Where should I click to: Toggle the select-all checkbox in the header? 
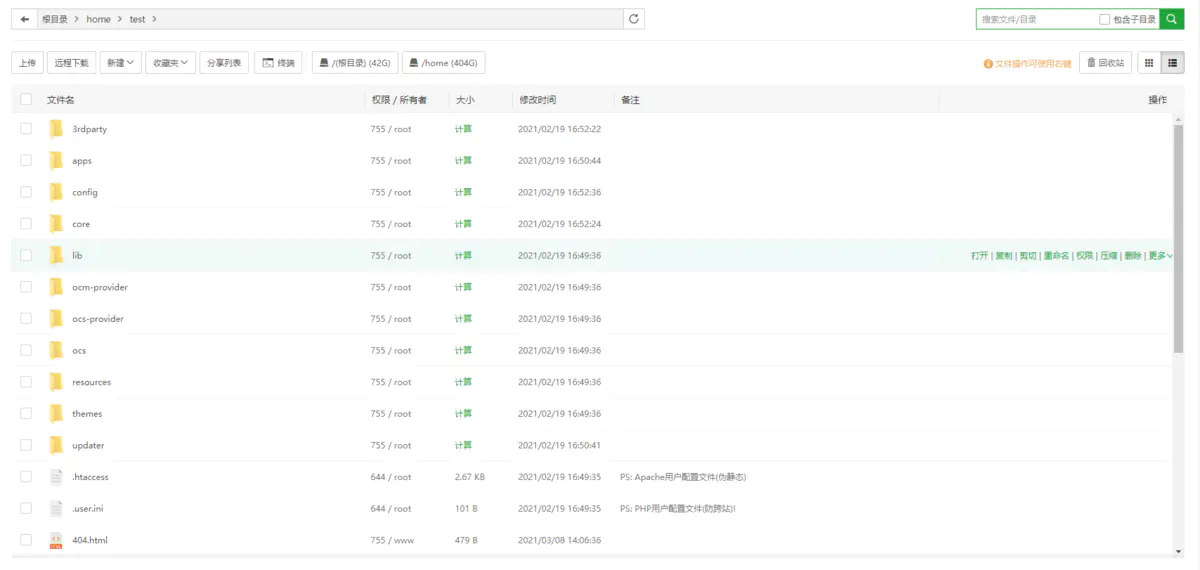click(x=26, y=100)
